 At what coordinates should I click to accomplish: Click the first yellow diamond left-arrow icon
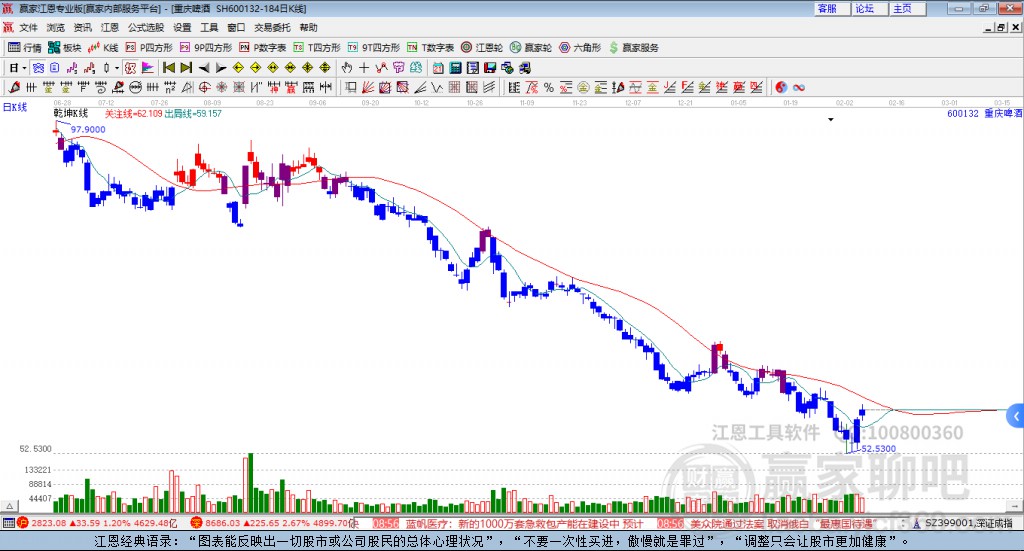coord(238,68)
